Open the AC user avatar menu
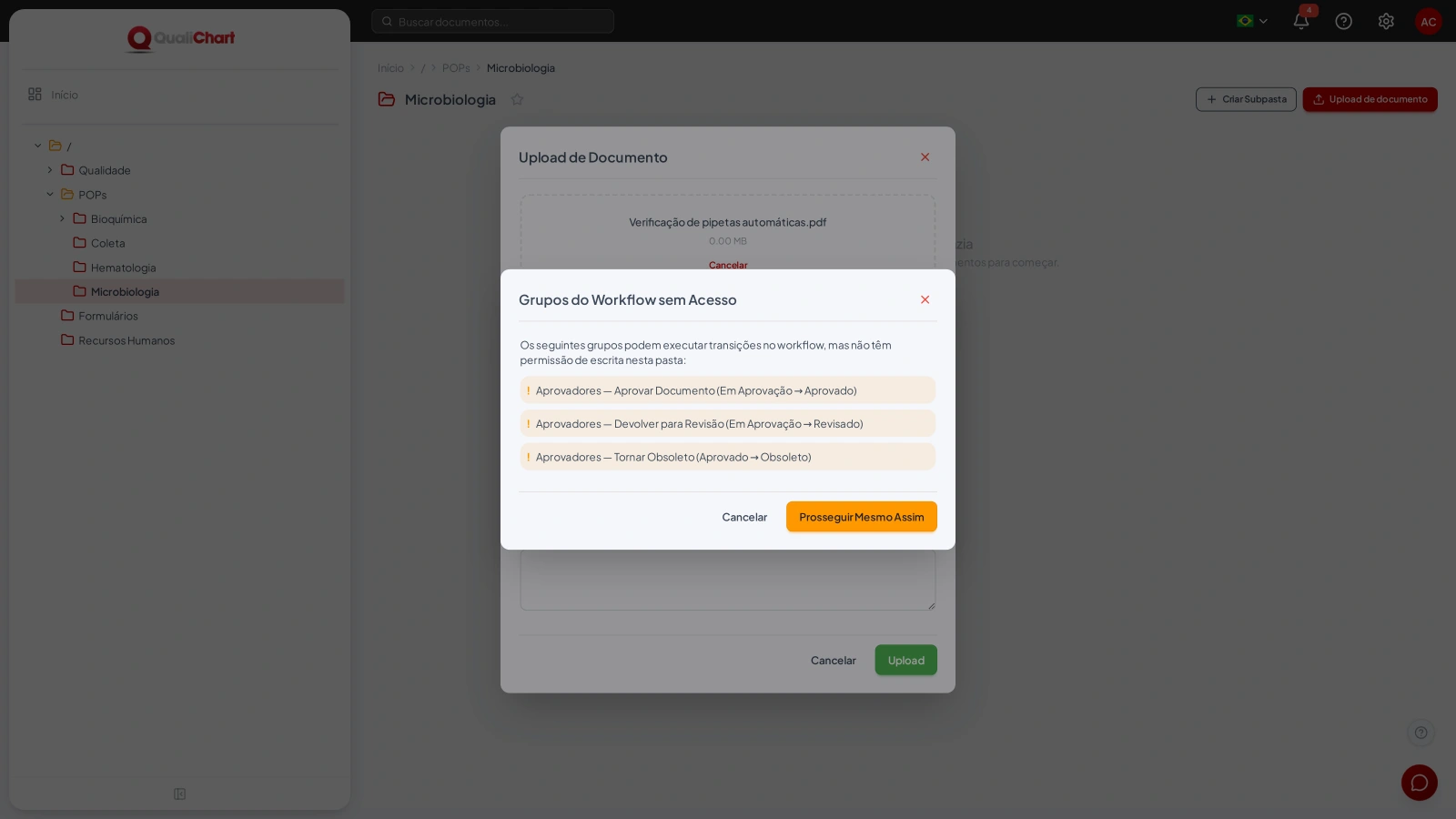 click(1428, 21)
